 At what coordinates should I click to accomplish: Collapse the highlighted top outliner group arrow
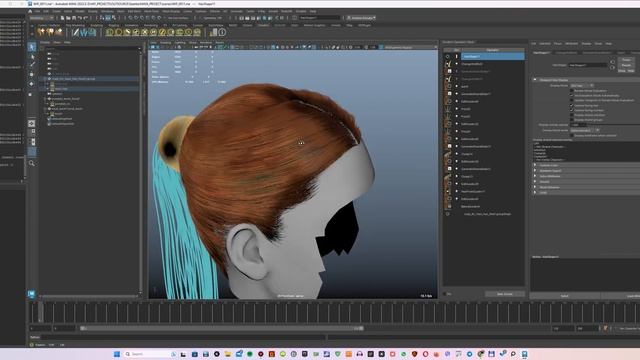click(x=45, y=79)
